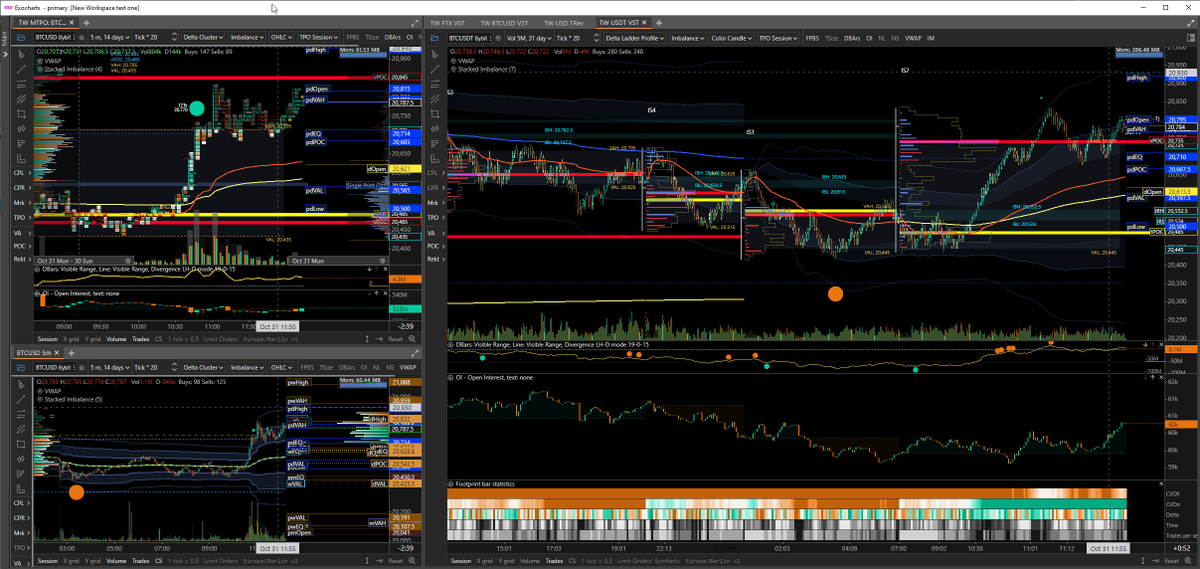The width and height of the screenshot is (1200, 569).
Task: Select the trend line tool in BTCUSD 5m chart
Action: (x=20, y=400)
